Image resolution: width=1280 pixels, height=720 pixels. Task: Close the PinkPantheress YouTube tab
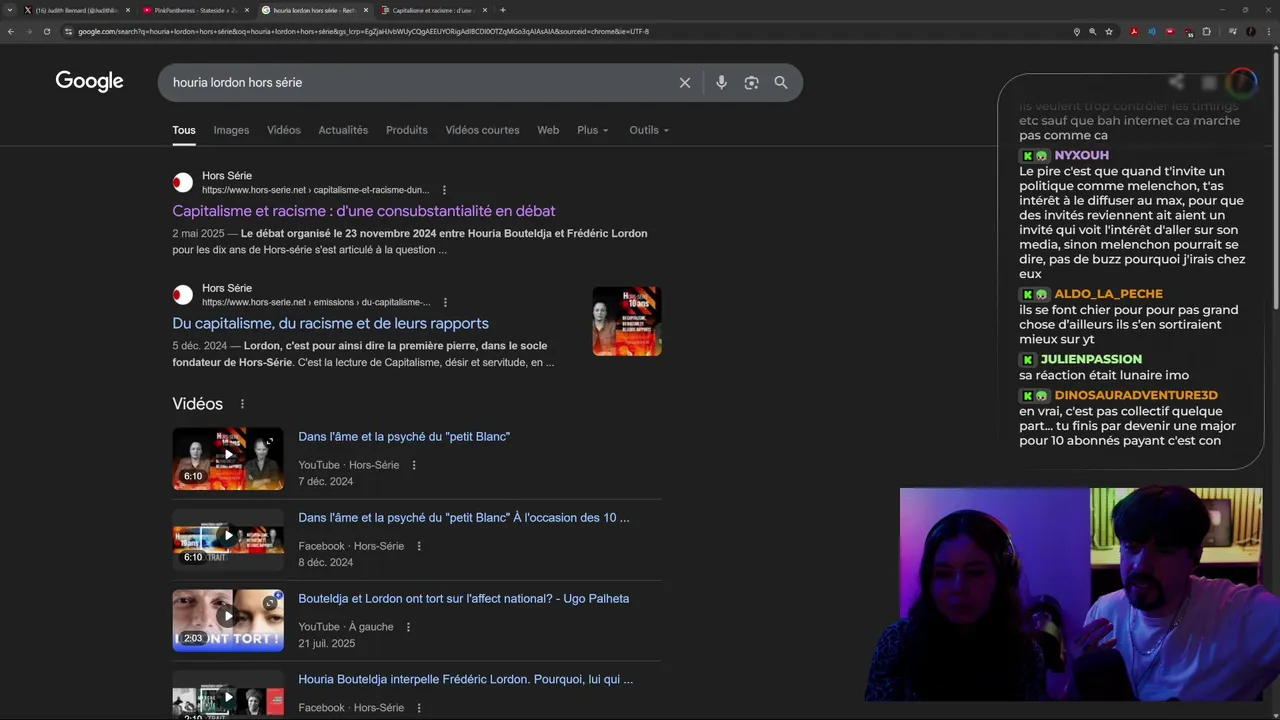(x=247, y=10)
